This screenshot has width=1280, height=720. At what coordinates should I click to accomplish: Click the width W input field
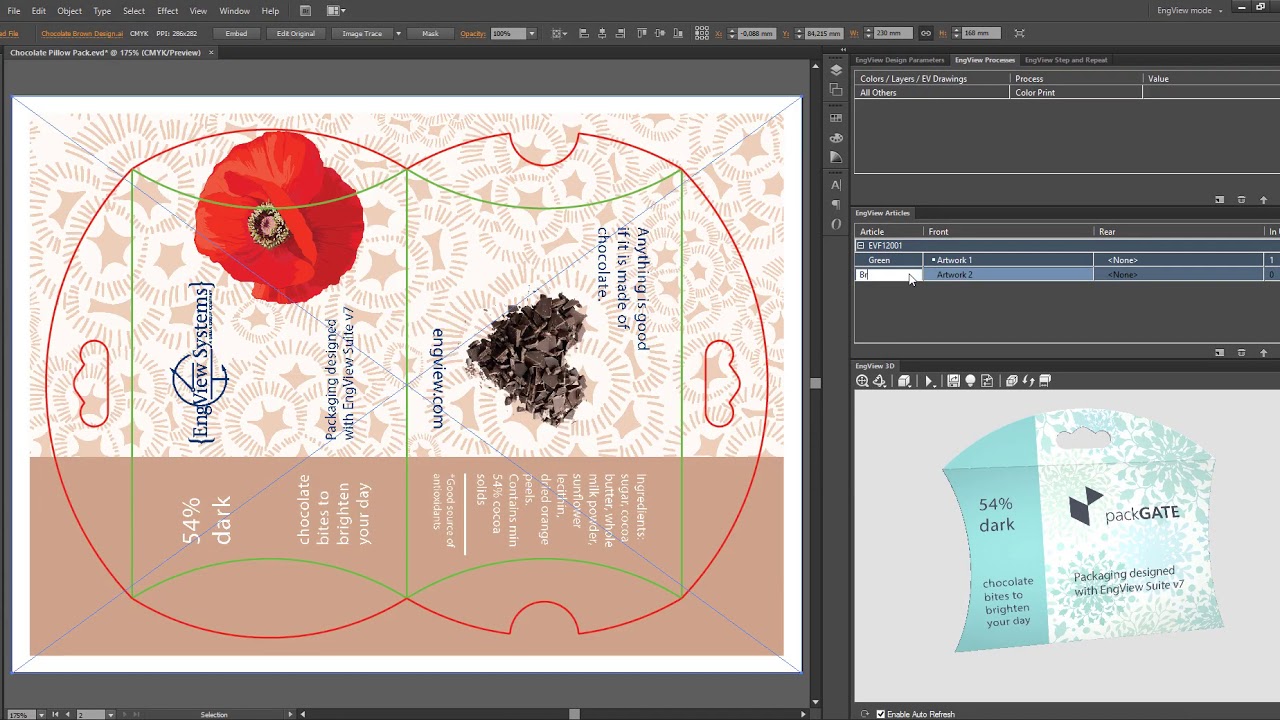click(x=893, y=33)
